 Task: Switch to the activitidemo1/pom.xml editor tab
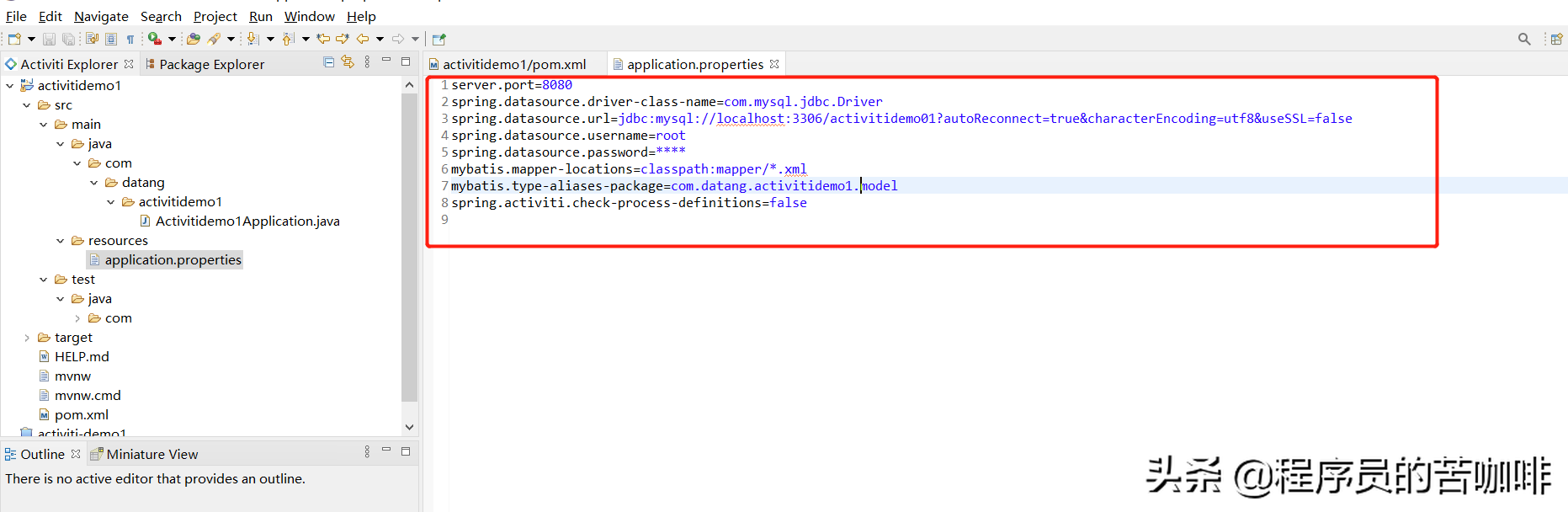click(514, 65)
